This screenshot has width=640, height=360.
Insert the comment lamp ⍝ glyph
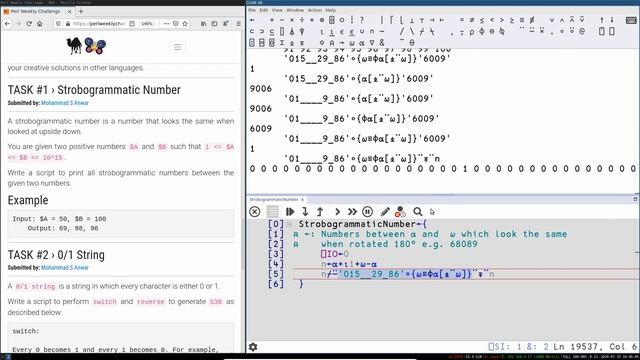(332, 42)
